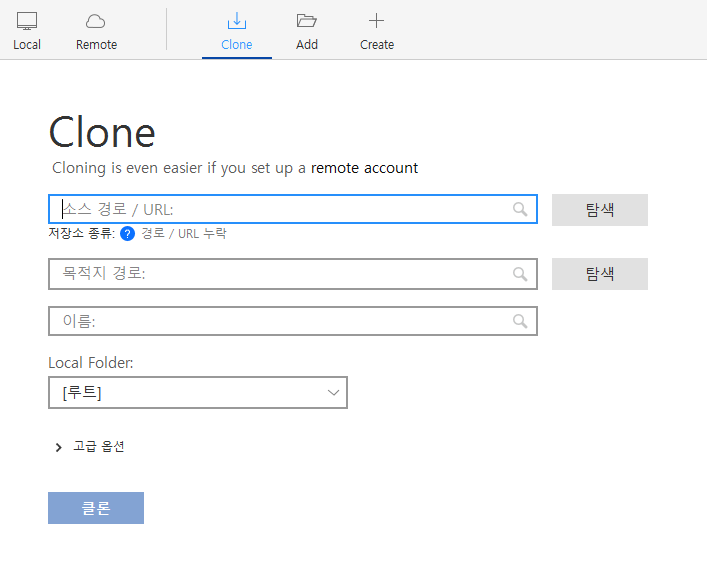Click the blue 클론 button
707x574 pixels.
96,508
